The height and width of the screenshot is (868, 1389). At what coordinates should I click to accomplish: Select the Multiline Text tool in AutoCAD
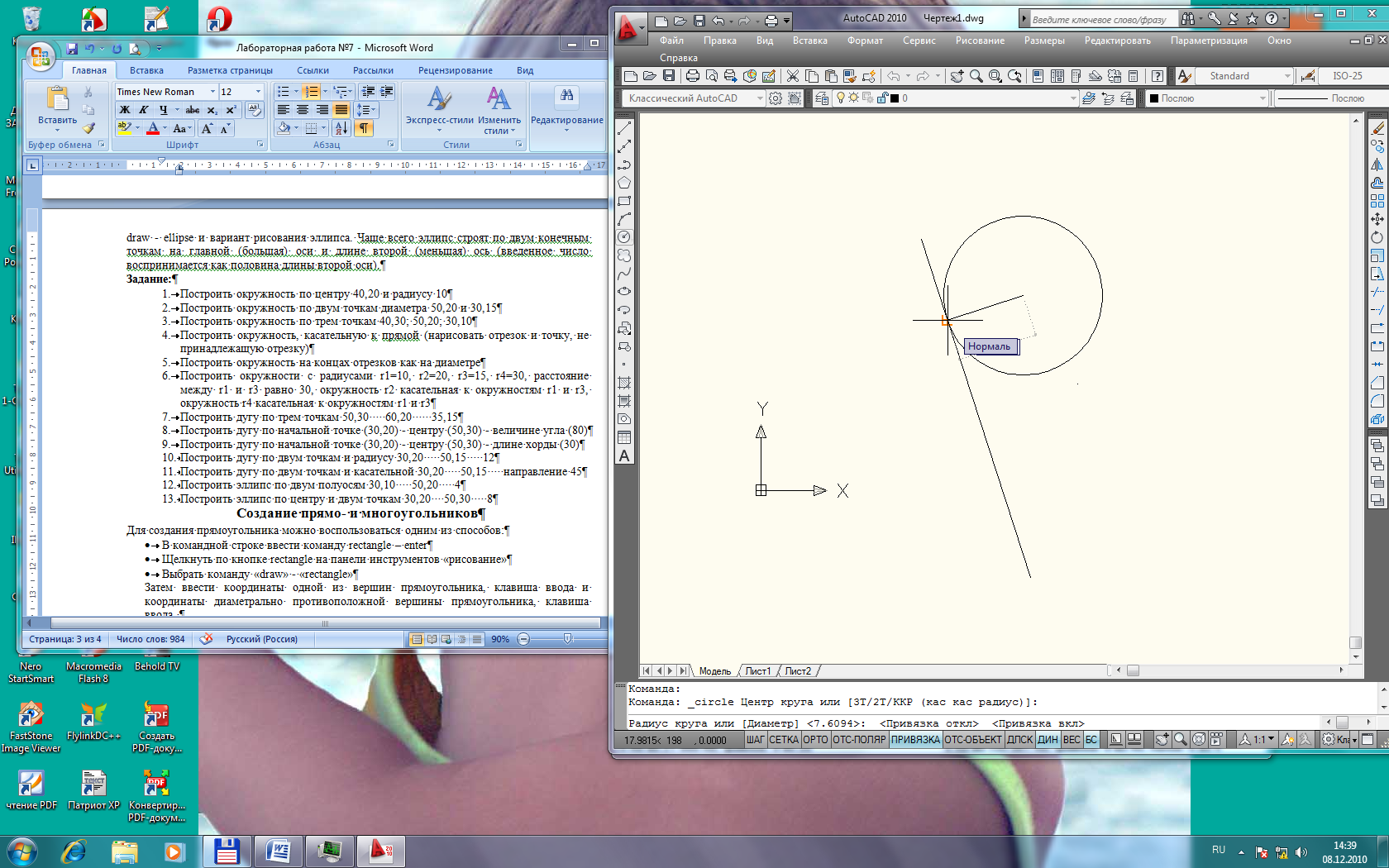tap(624, 455)
